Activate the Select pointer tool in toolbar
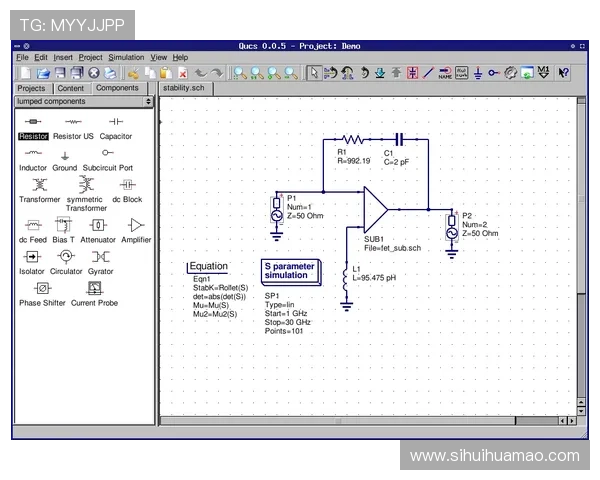Image resolution: width=600 pixels, height=480 pixels. (x=314, y=73)
